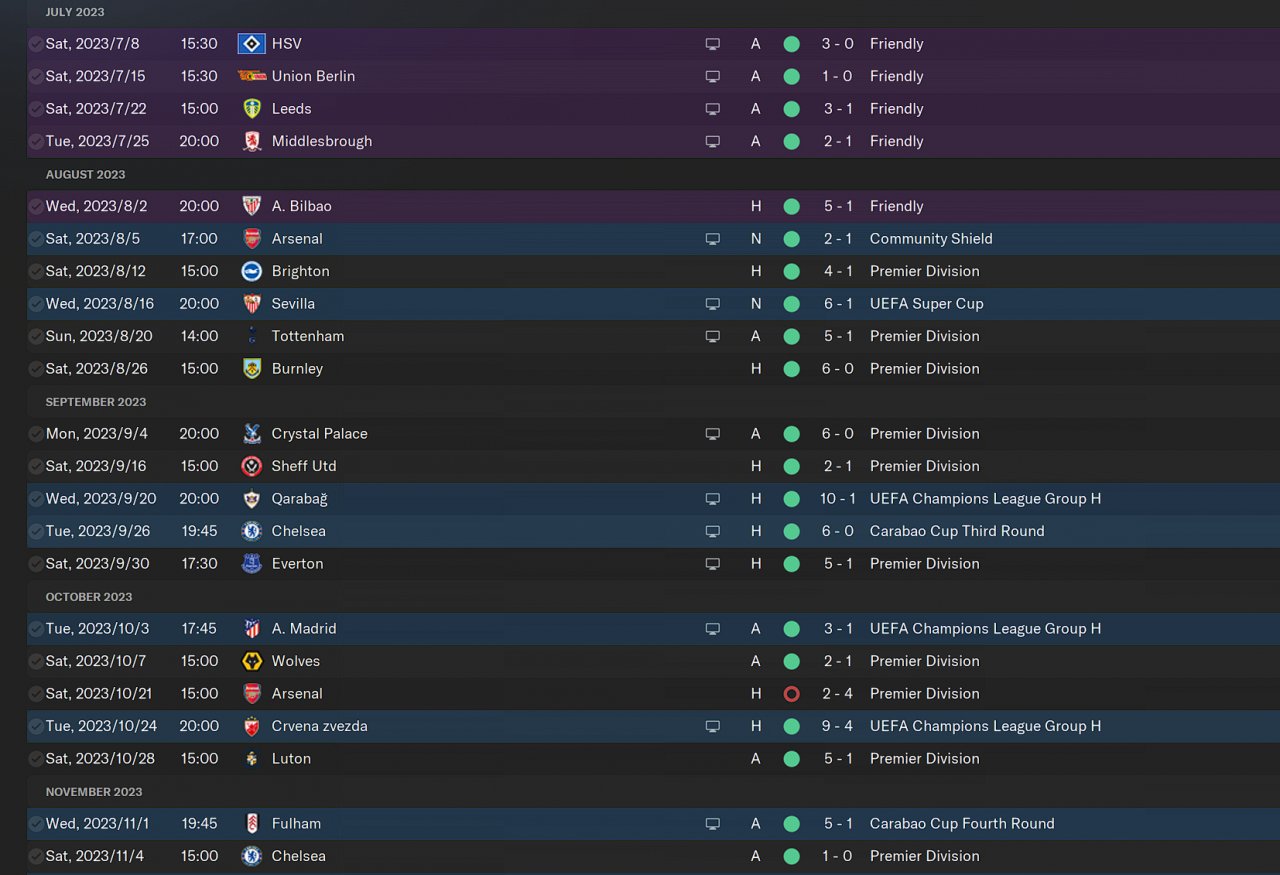This screenshot has height=875, width=1280.
Task: Click the Wolves club badge
Action: point(252,661)
